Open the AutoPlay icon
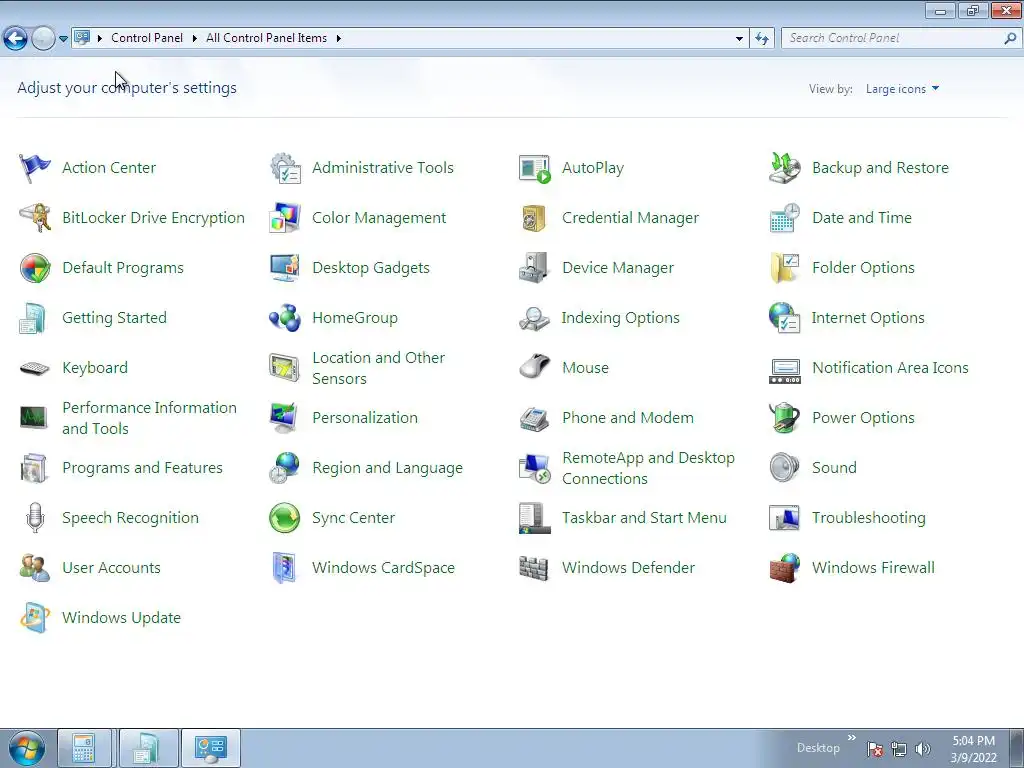This screenshot has height=768, width=1024. (534, 168)
